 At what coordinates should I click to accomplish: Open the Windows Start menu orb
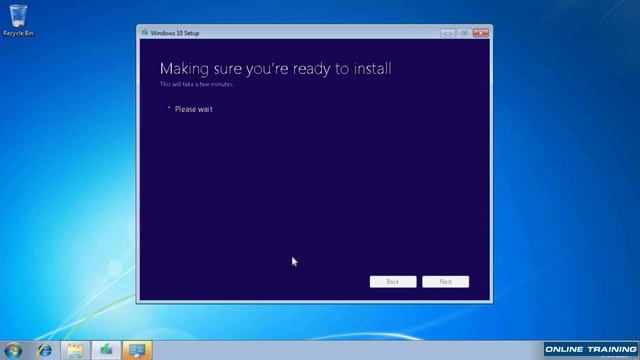[13, 351]
